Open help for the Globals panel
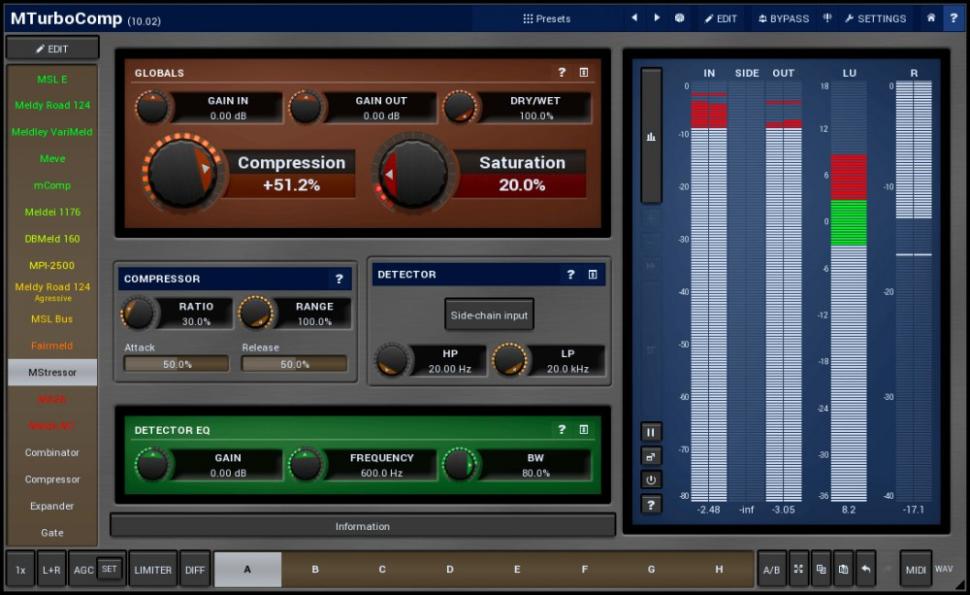The image size is (970, 595). (x=562, y=73)
